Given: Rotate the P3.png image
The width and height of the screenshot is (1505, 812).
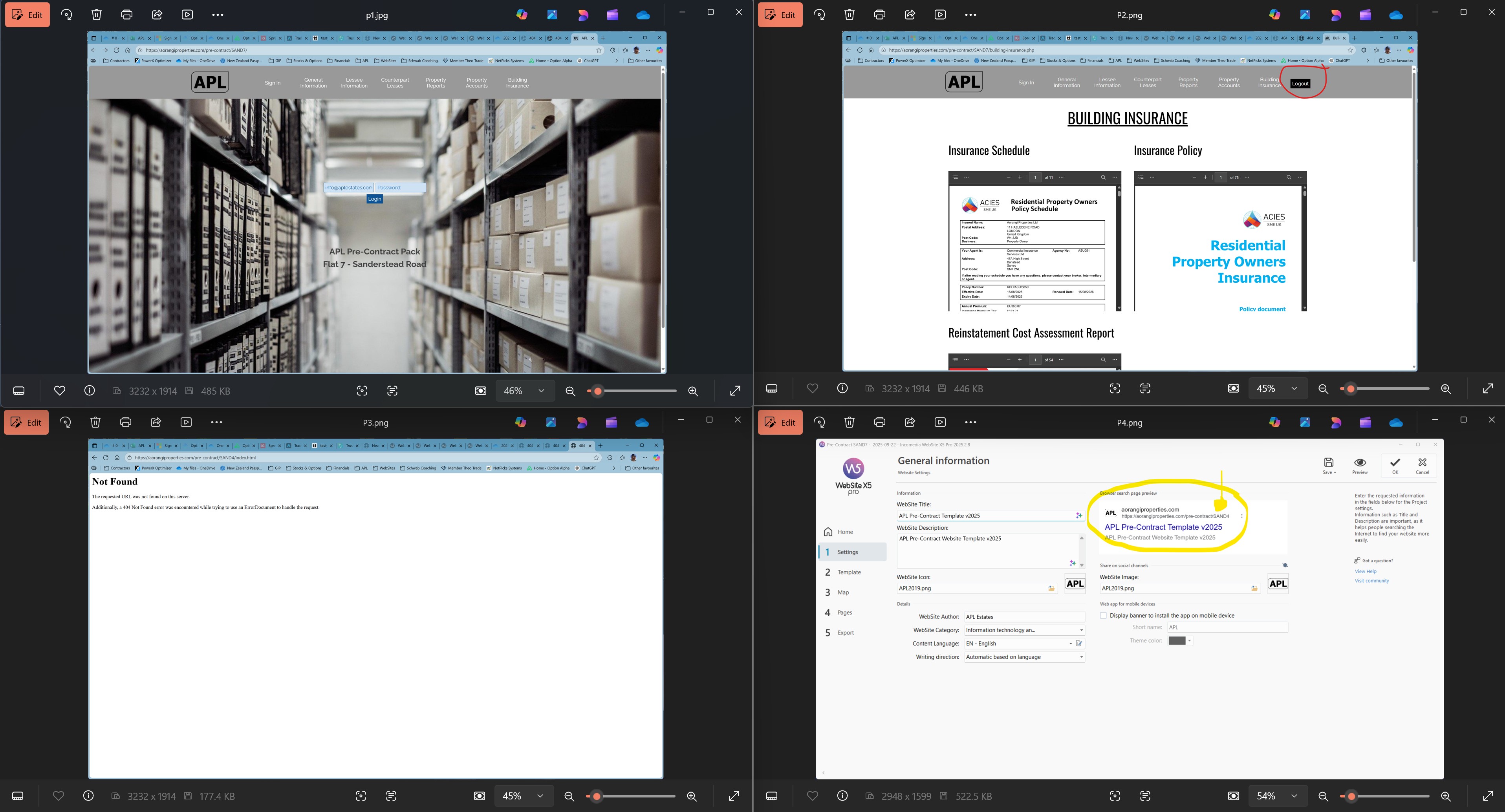Looking at the screenshot, I should (66, 422).
